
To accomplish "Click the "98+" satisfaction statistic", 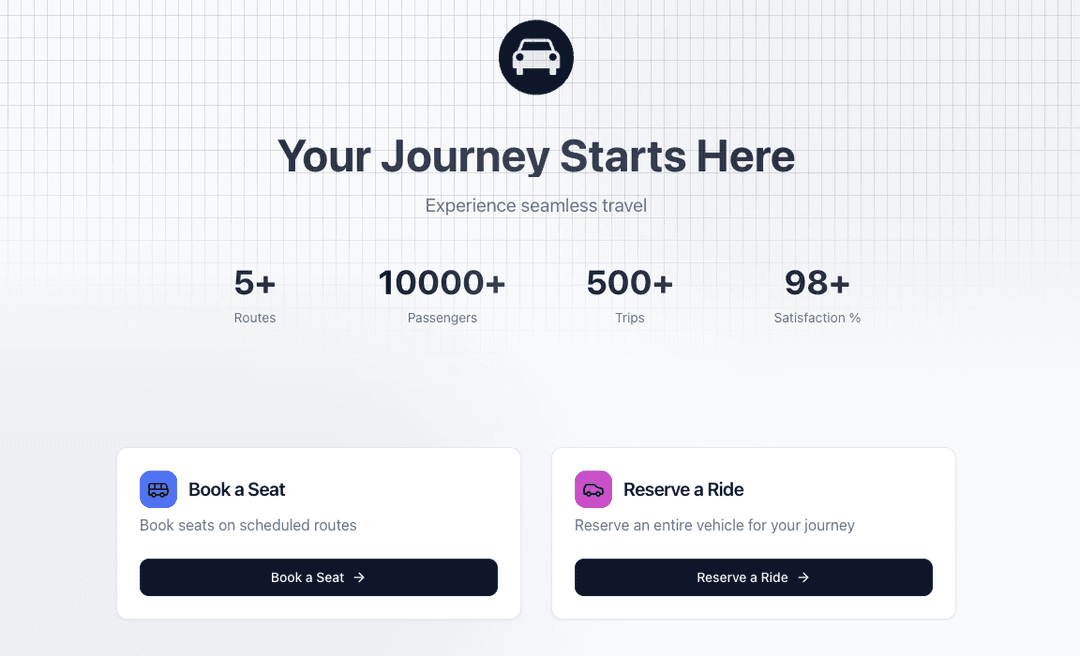I will pos(817,283).
